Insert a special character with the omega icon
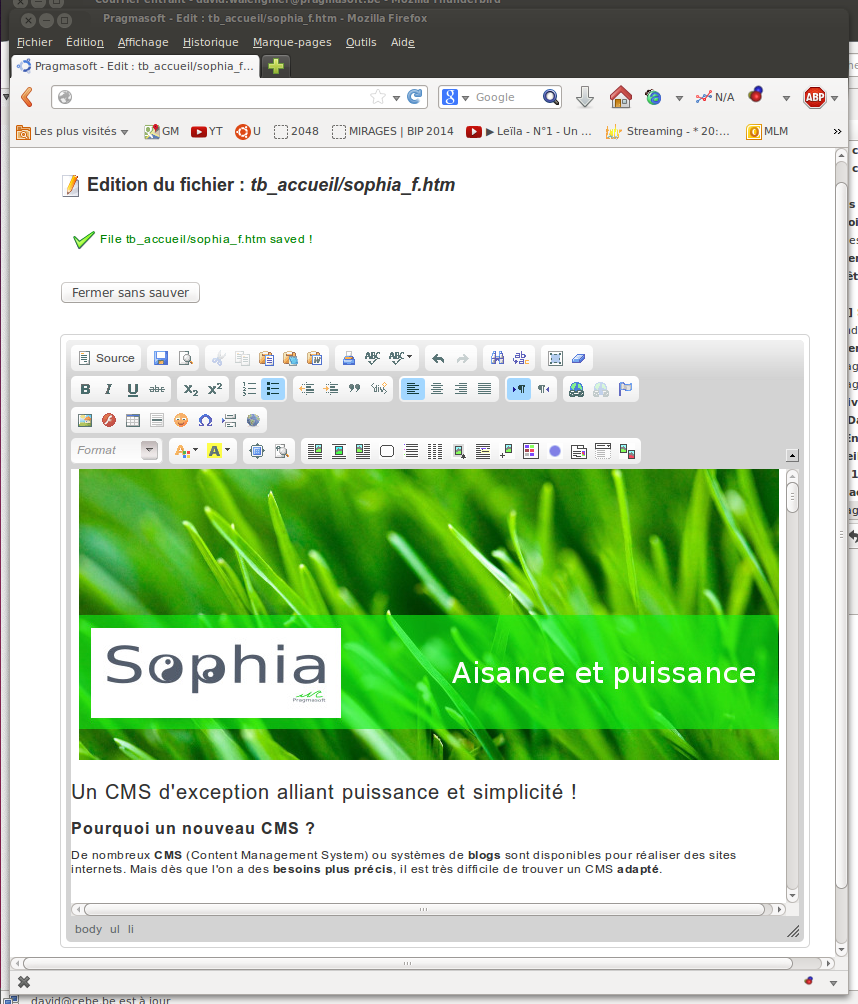 [x=205, y=420]
